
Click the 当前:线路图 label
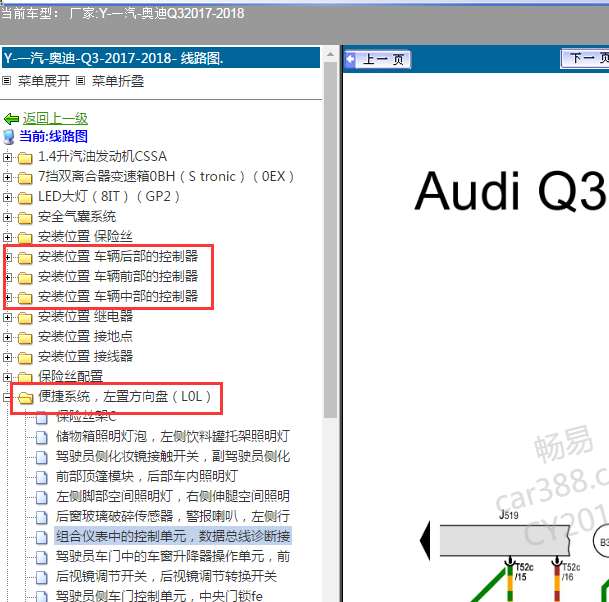[54, 136]
